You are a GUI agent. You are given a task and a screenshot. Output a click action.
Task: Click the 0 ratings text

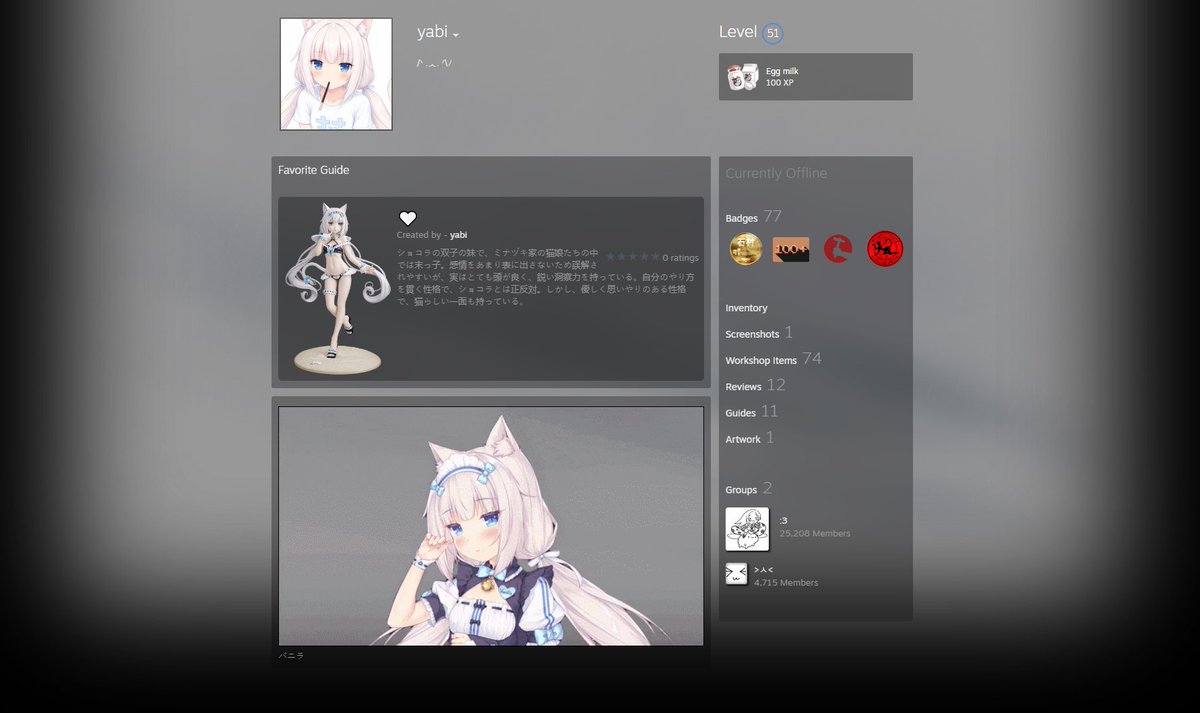[x=681, y=257]
